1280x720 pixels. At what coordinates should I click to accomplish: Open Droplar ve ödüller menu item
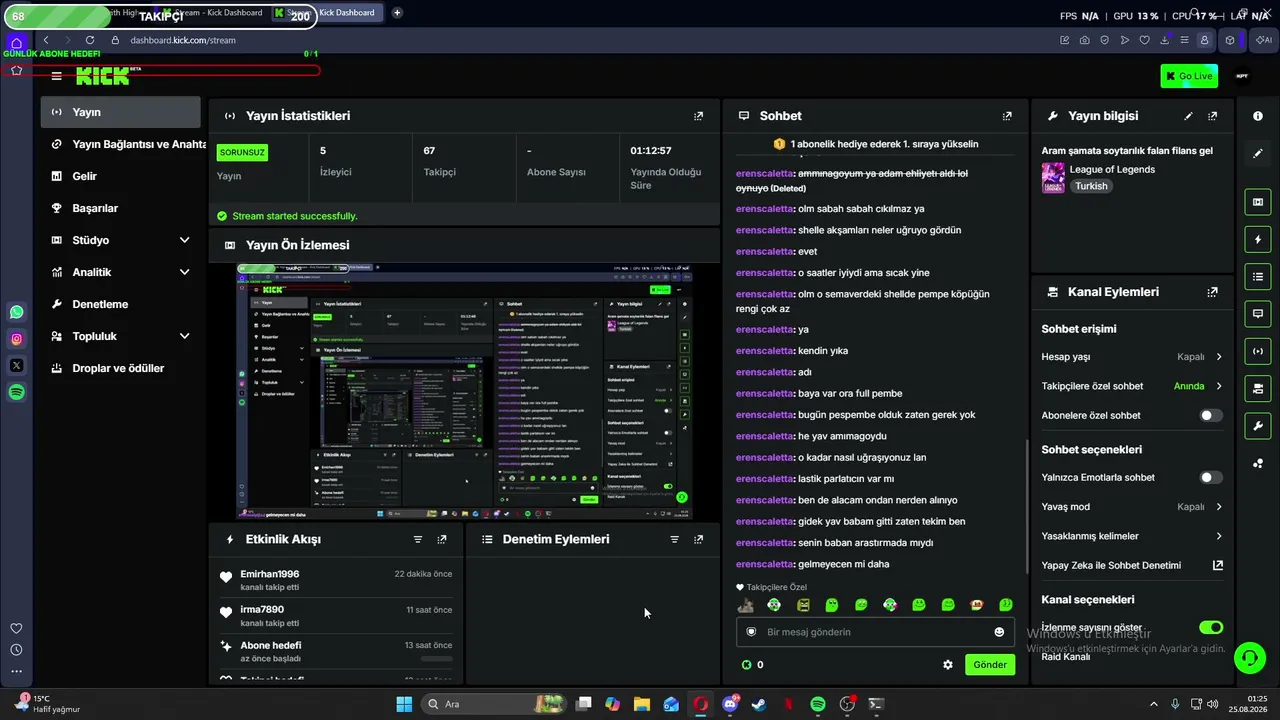pyautogui.click(x=121, y=368)
